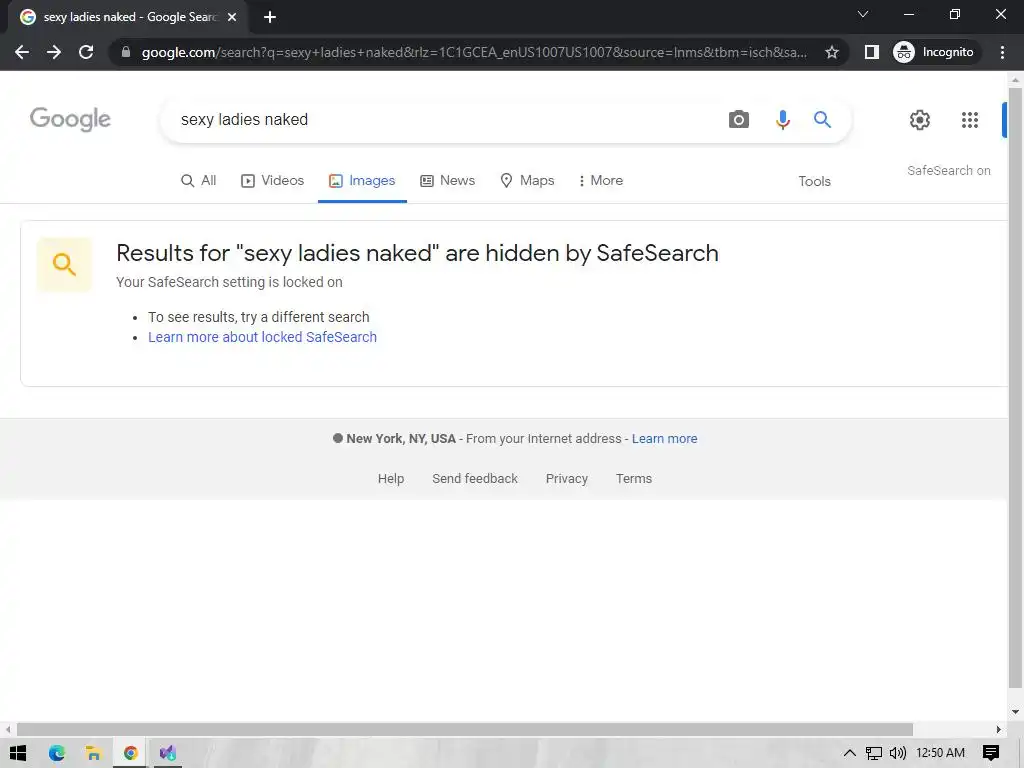Go back using the browser back arrow
This screenshot has height=768, width=1024.
(22, 52)
